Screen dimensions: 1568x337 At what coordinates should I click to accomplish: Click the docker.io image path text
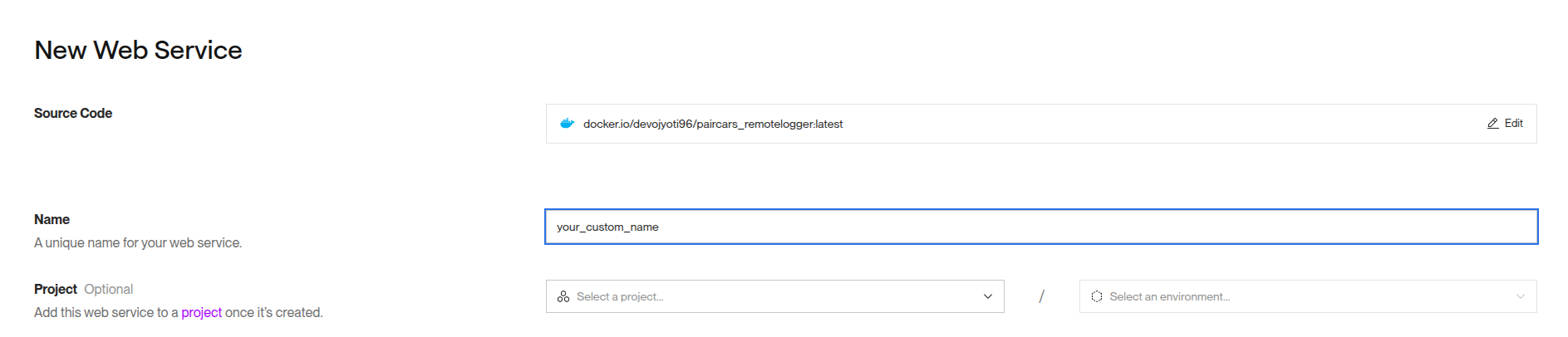713,124
